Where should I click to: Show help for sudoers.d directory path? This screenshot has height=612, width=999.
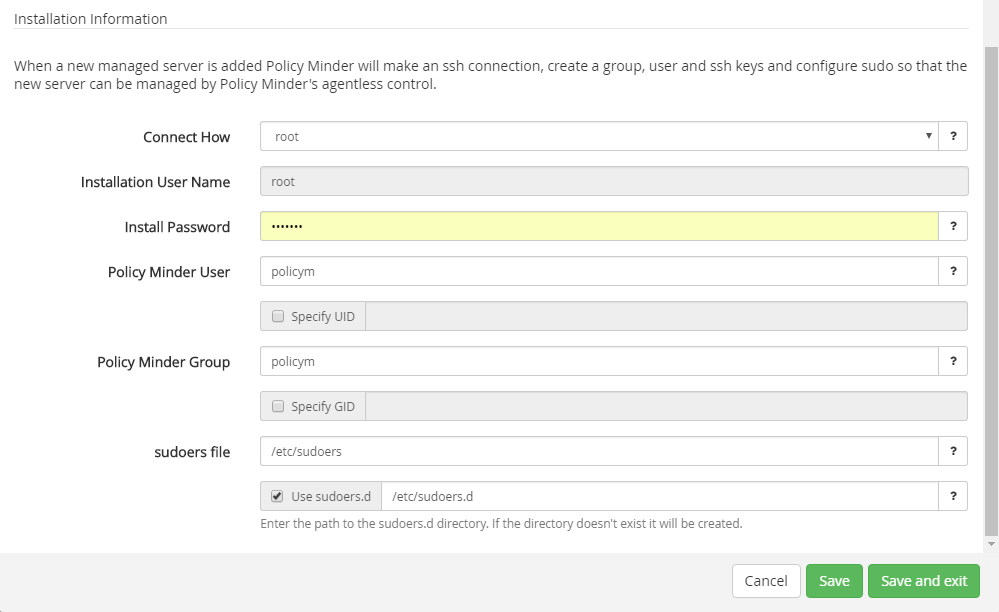pyautogui.click(x=953, y=496)
